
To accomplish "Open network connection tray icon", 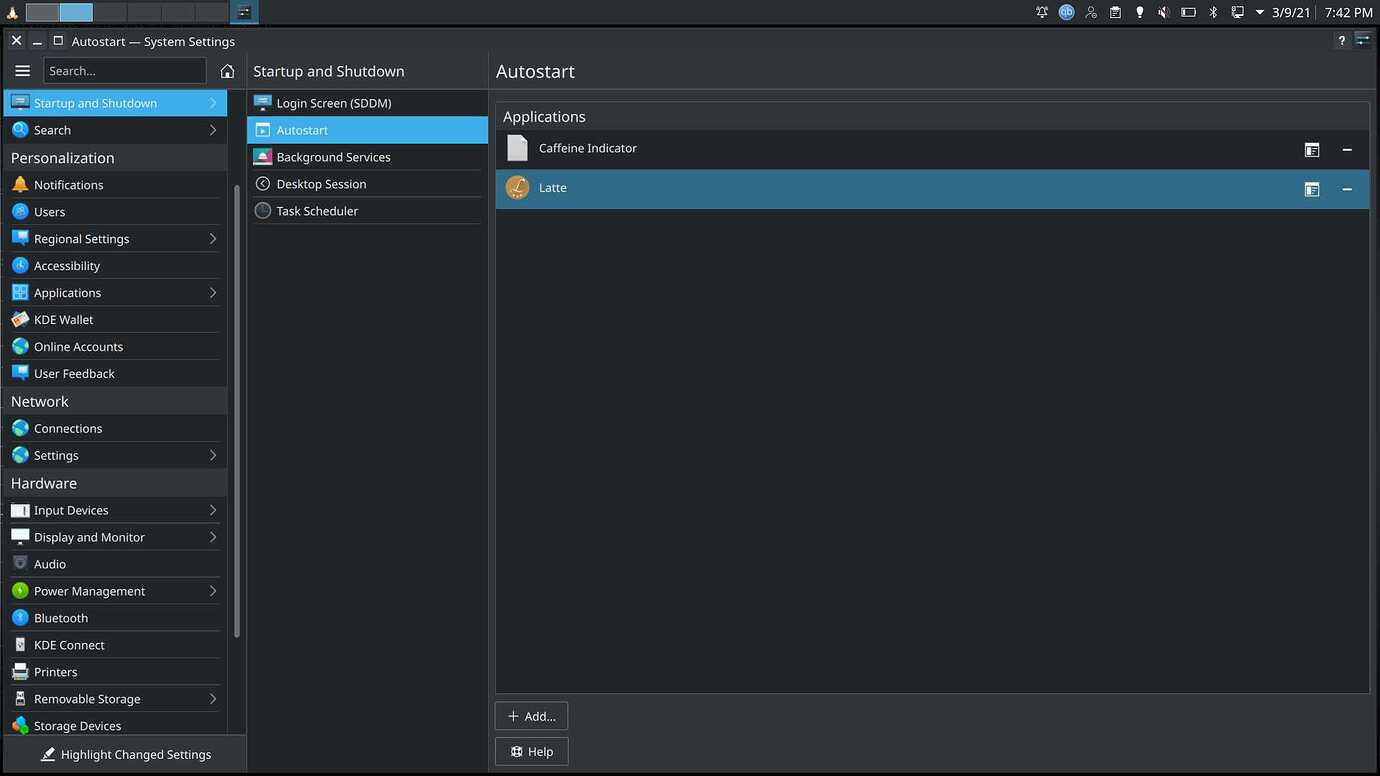I will pyautogui.click(x=1237, y=12).
